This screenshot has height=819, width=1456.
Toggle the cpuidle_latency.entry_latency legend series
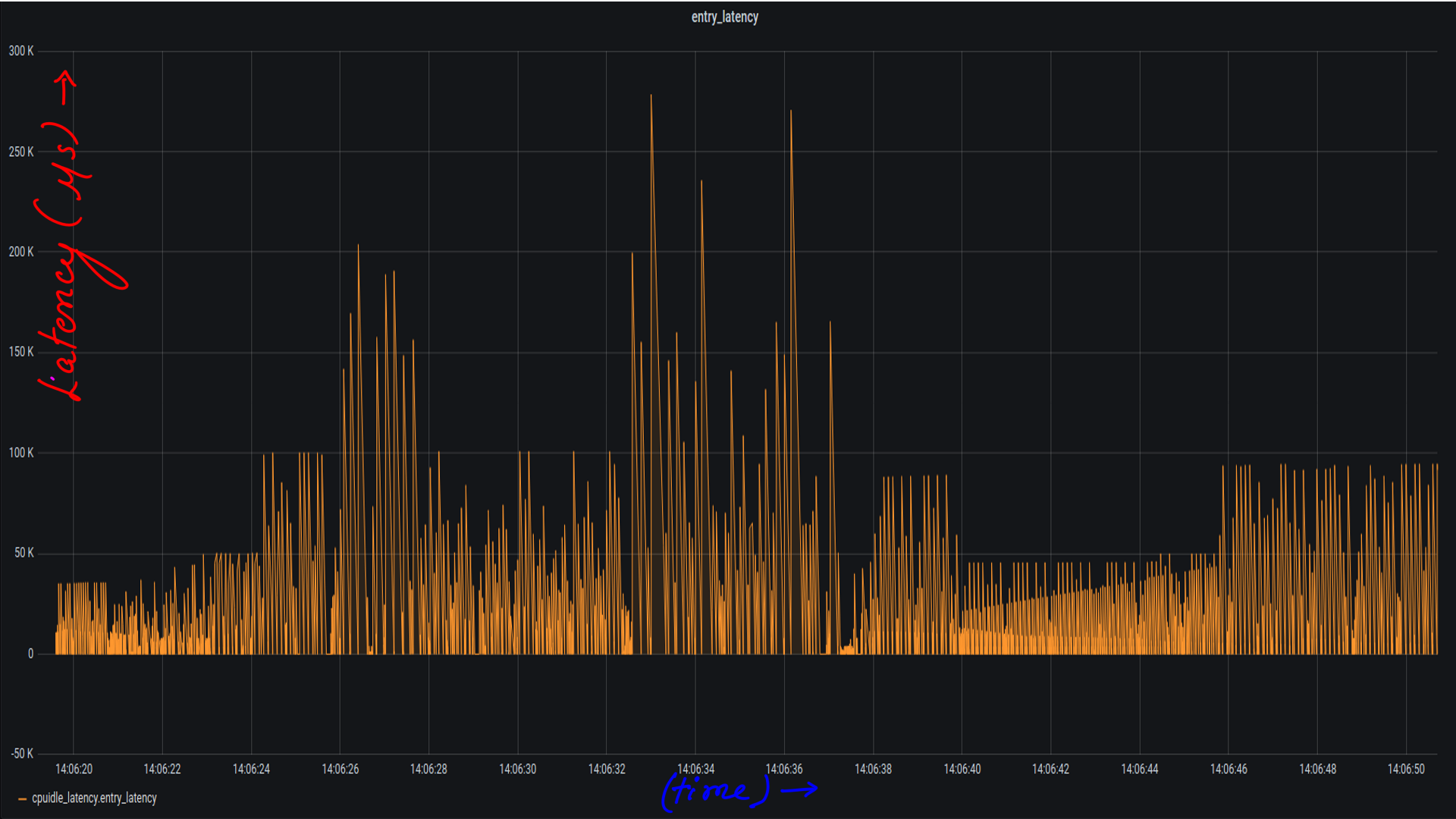[x=94, y=798]
